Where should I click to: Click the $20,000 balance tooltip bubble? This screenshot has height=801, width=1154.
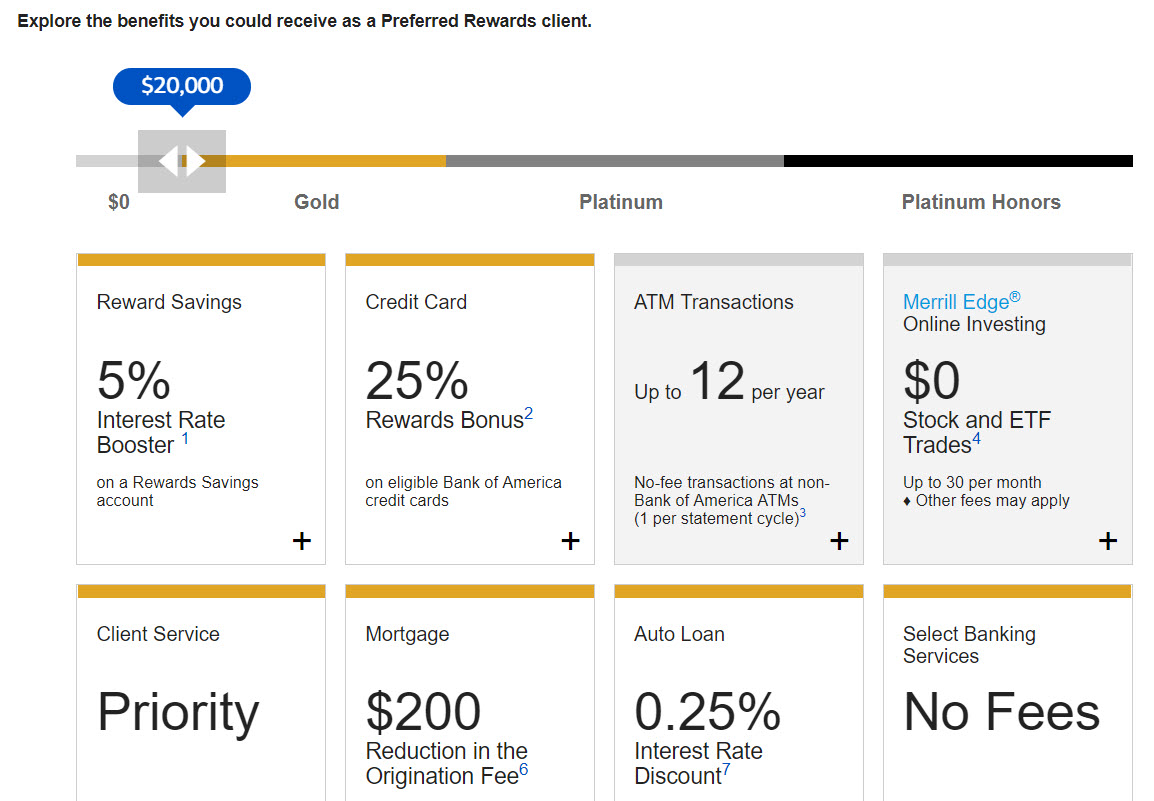click(x=182, y=86)
